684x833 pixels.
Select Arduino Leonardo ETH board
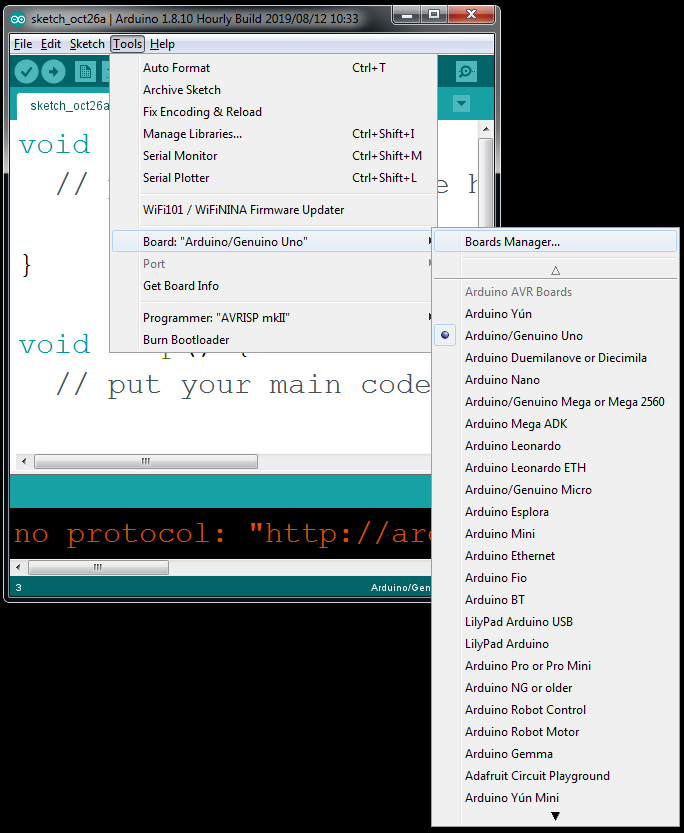coord(557,468)
